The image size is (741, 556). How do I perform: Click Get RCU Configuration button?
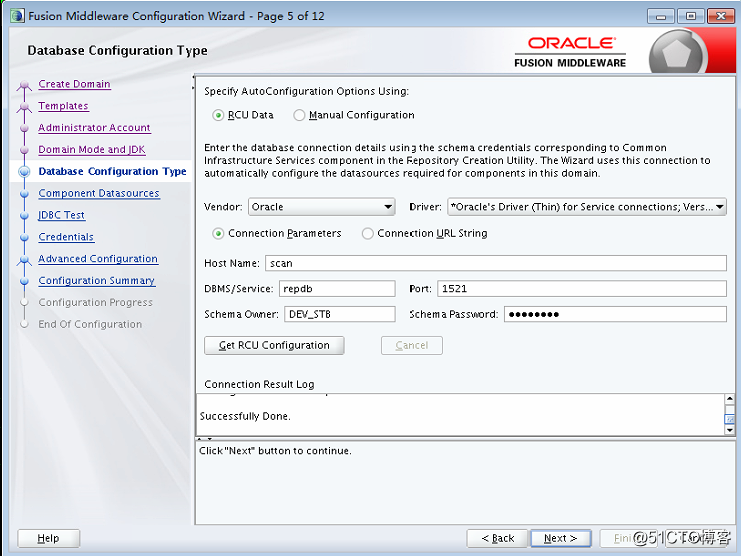tap(274, 345)
